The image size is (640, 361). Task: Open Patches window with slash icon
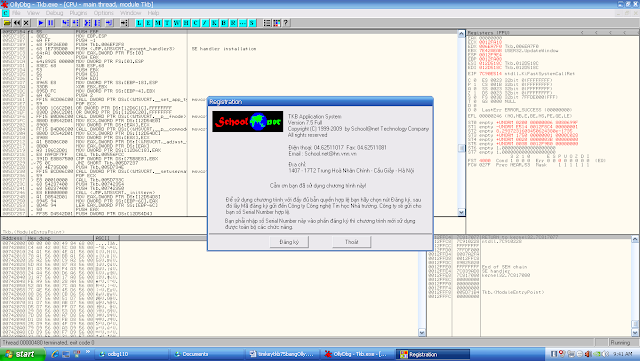205,23
